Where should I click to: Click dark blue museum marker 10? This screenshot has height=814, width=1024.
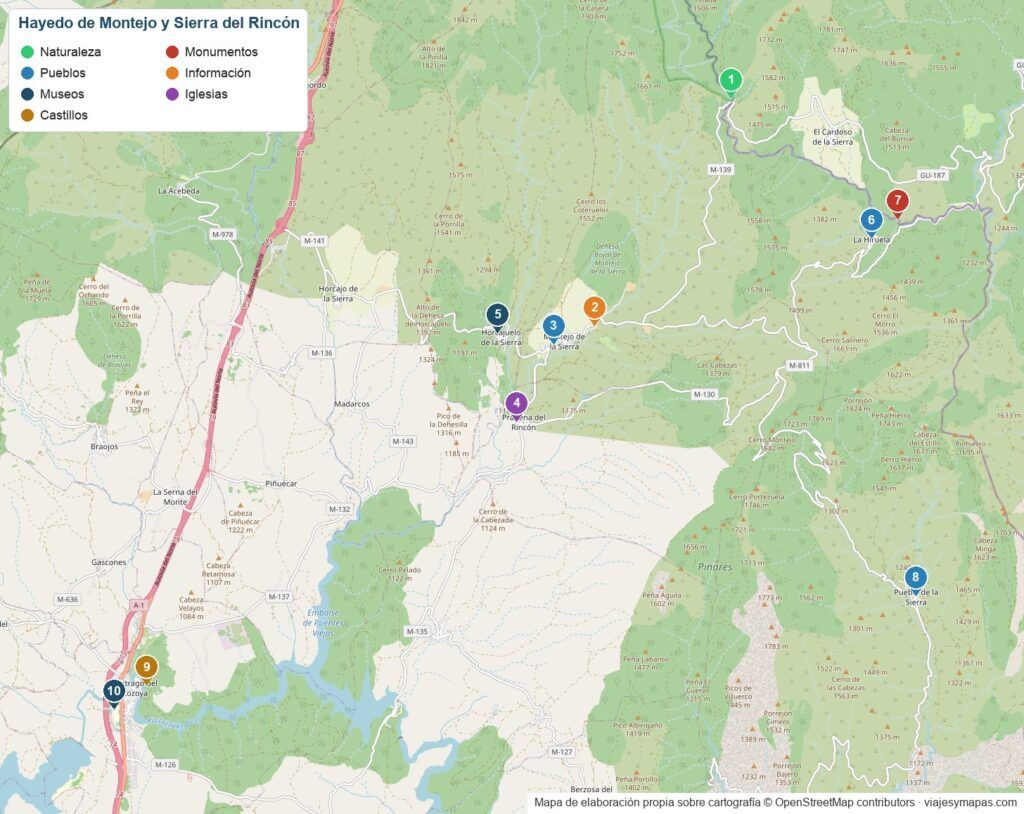tap(114, 692)
